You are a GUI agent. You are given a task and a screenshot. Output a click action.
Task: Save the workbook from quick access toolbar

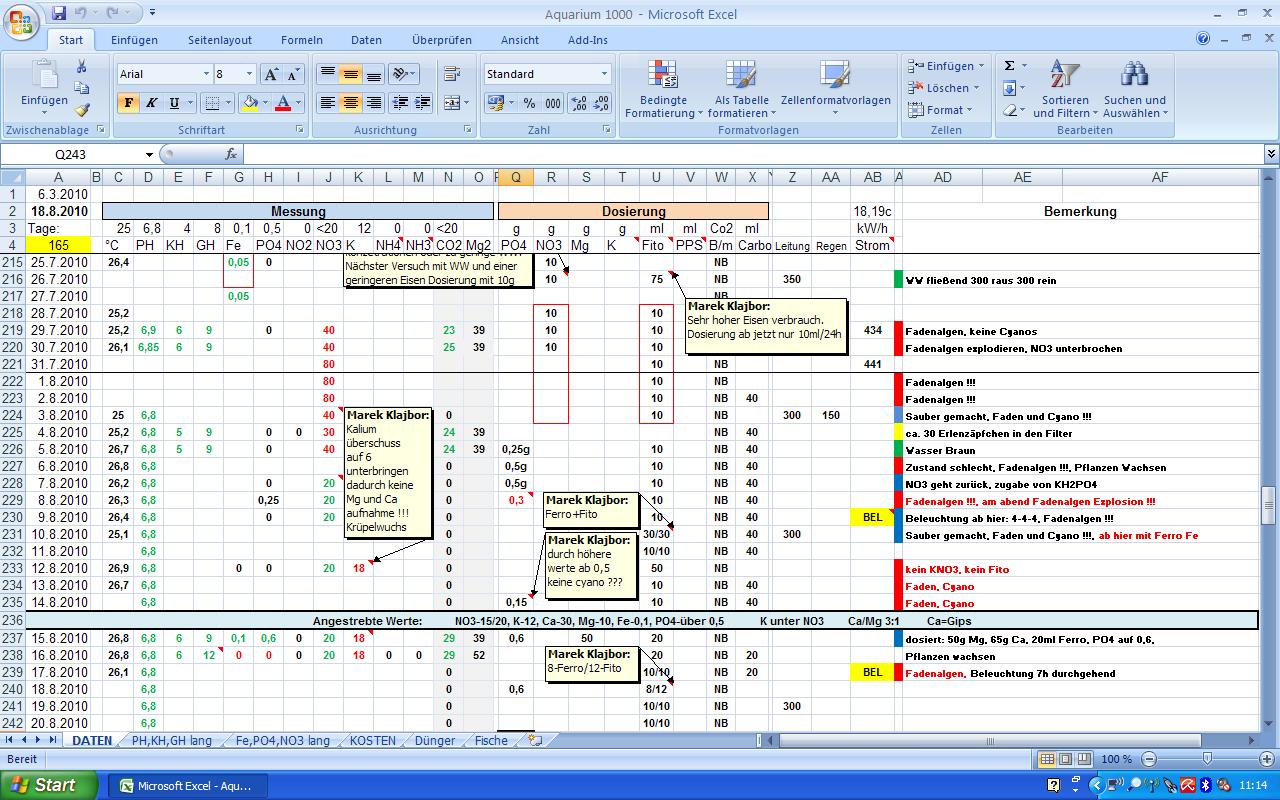[x=59, y=13]
